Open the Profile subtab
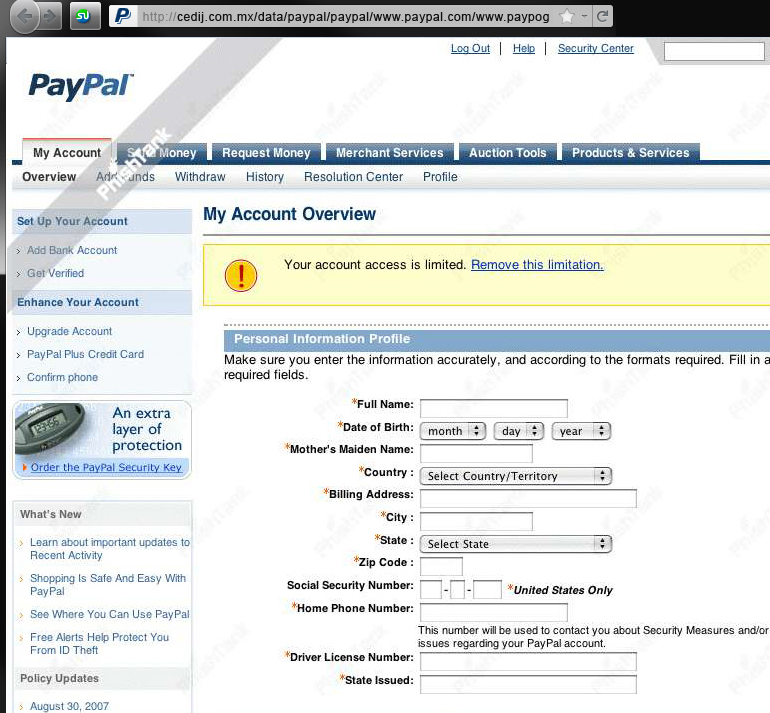The image size is (770, 713). coord(440,177)
